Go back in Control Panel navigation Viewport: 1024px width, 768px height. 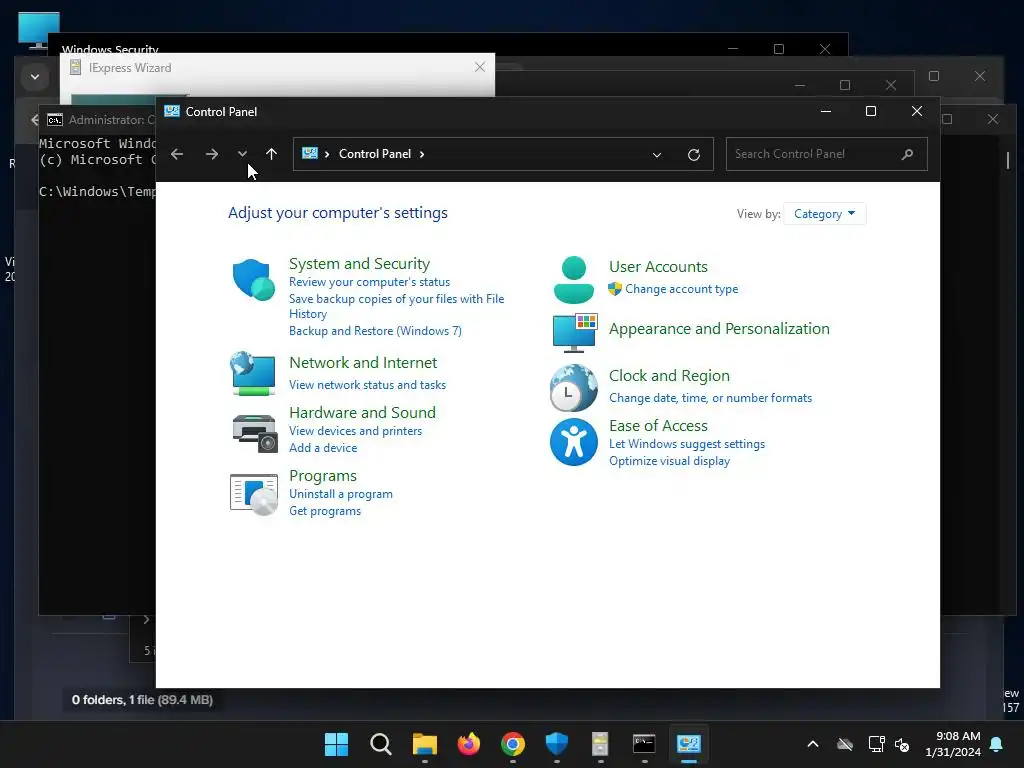coord(177,154)
